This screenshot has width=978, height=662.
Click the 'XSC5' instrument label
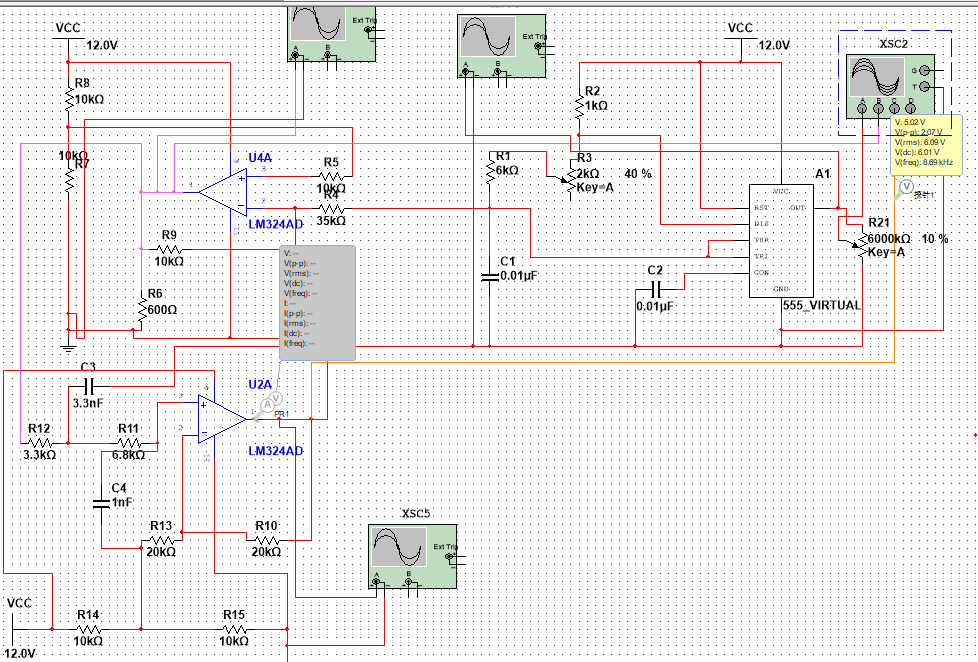click(415, 513)
